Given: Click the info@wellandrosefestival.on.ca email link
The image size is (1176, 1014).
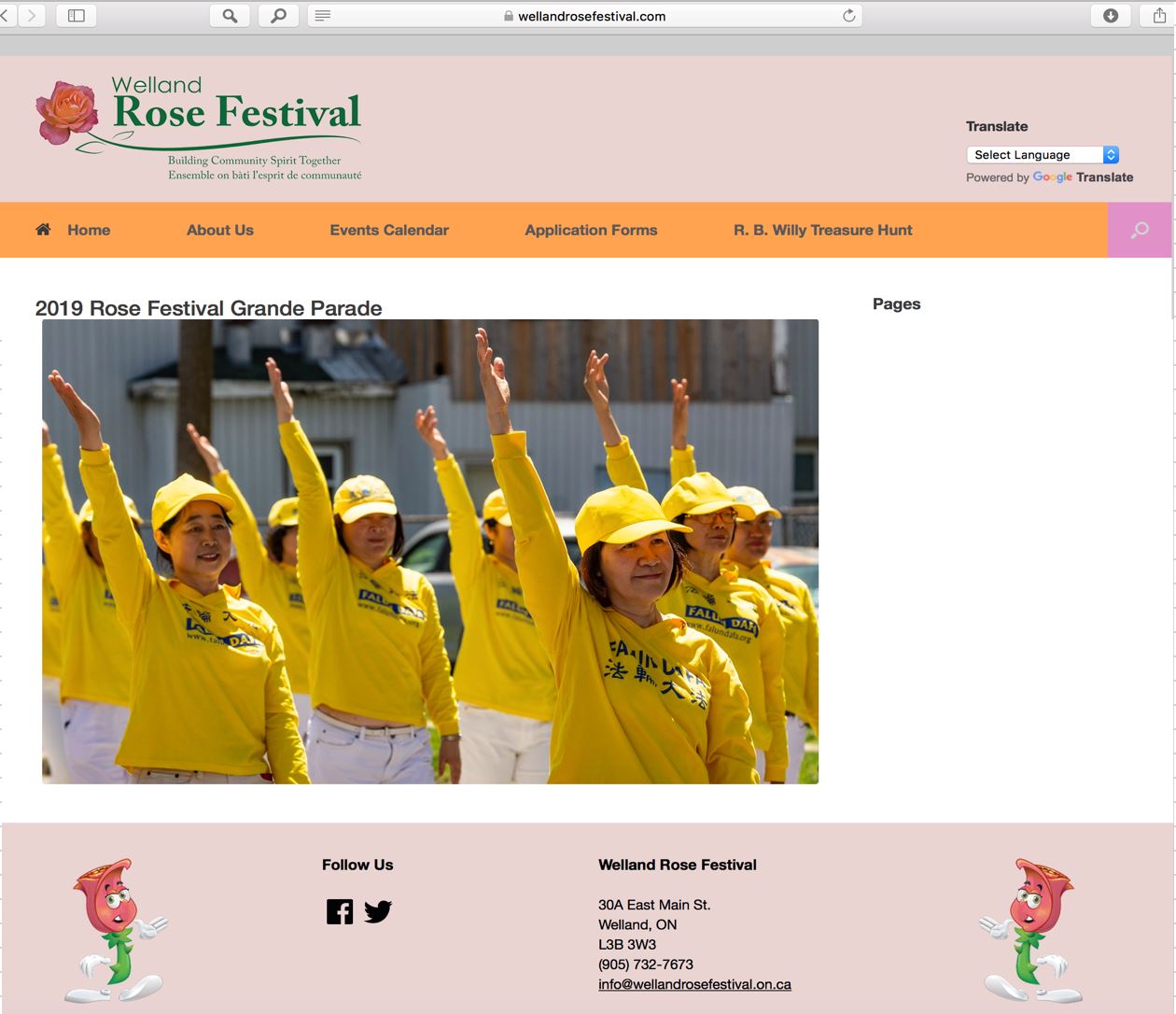Looking at the screenshot, I should coord(694,984).
